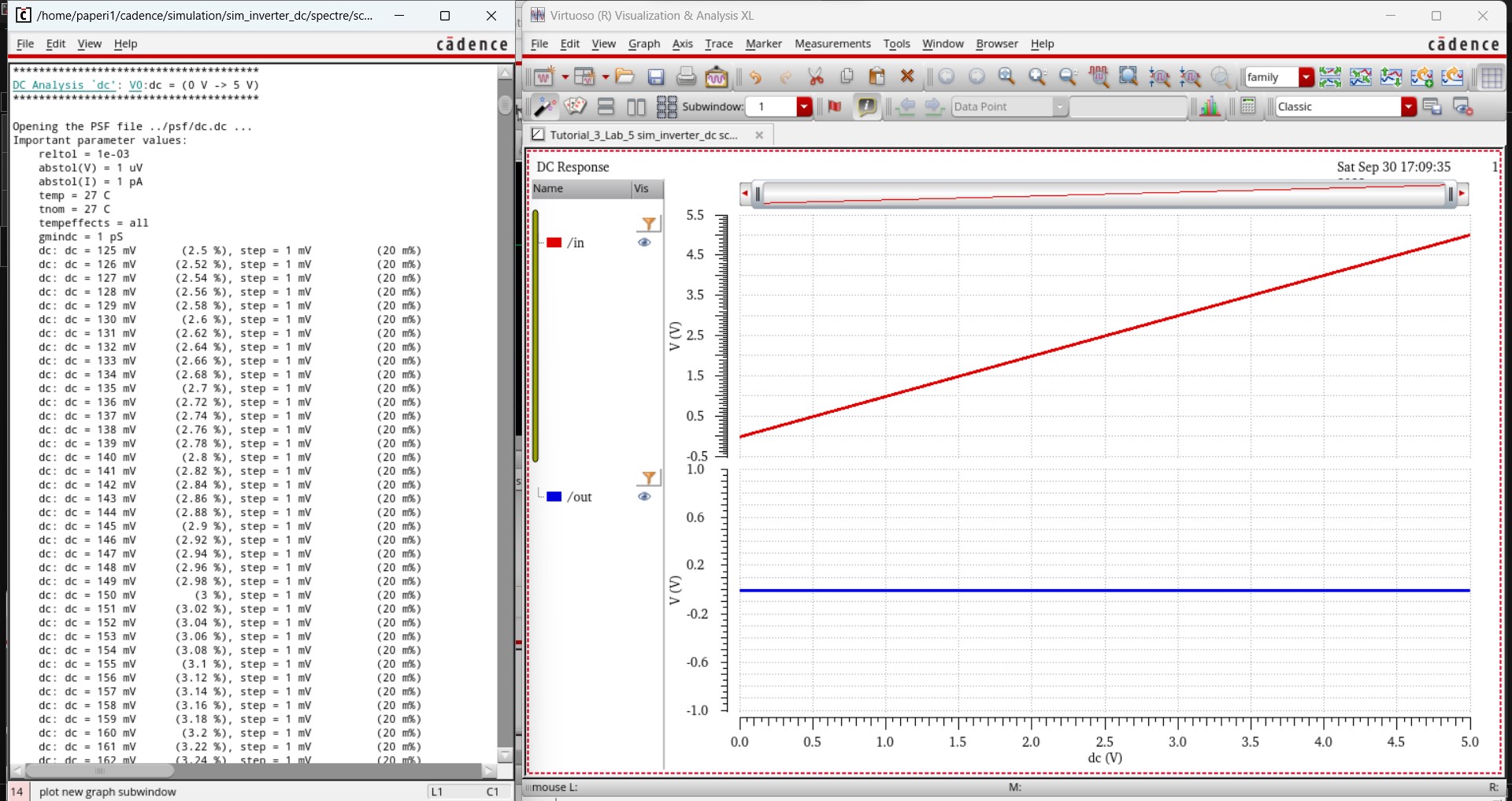Click the reload with plus icon
This screenshot has width=1512, height=801.
(1422, 76)
